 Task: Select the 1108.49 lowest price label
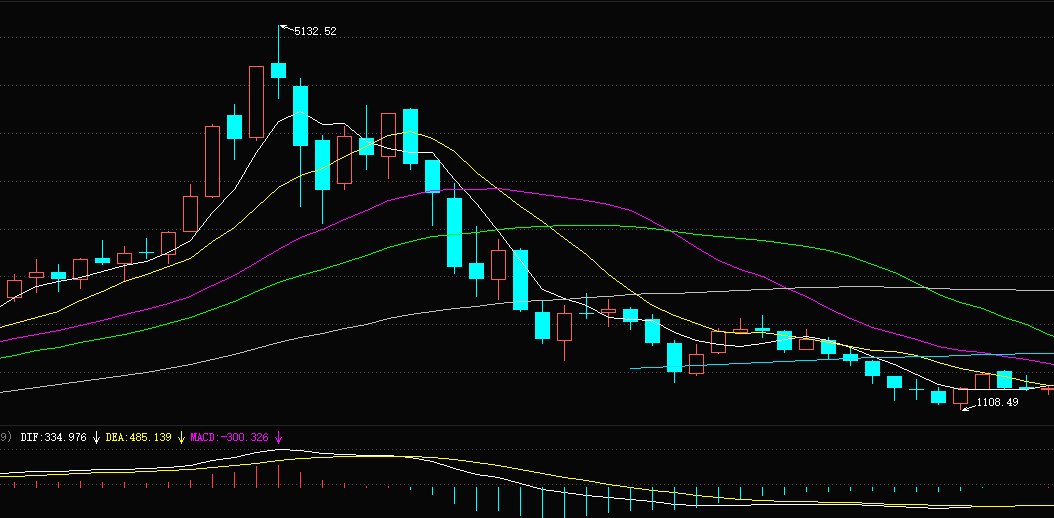click(x=998, y=402)
